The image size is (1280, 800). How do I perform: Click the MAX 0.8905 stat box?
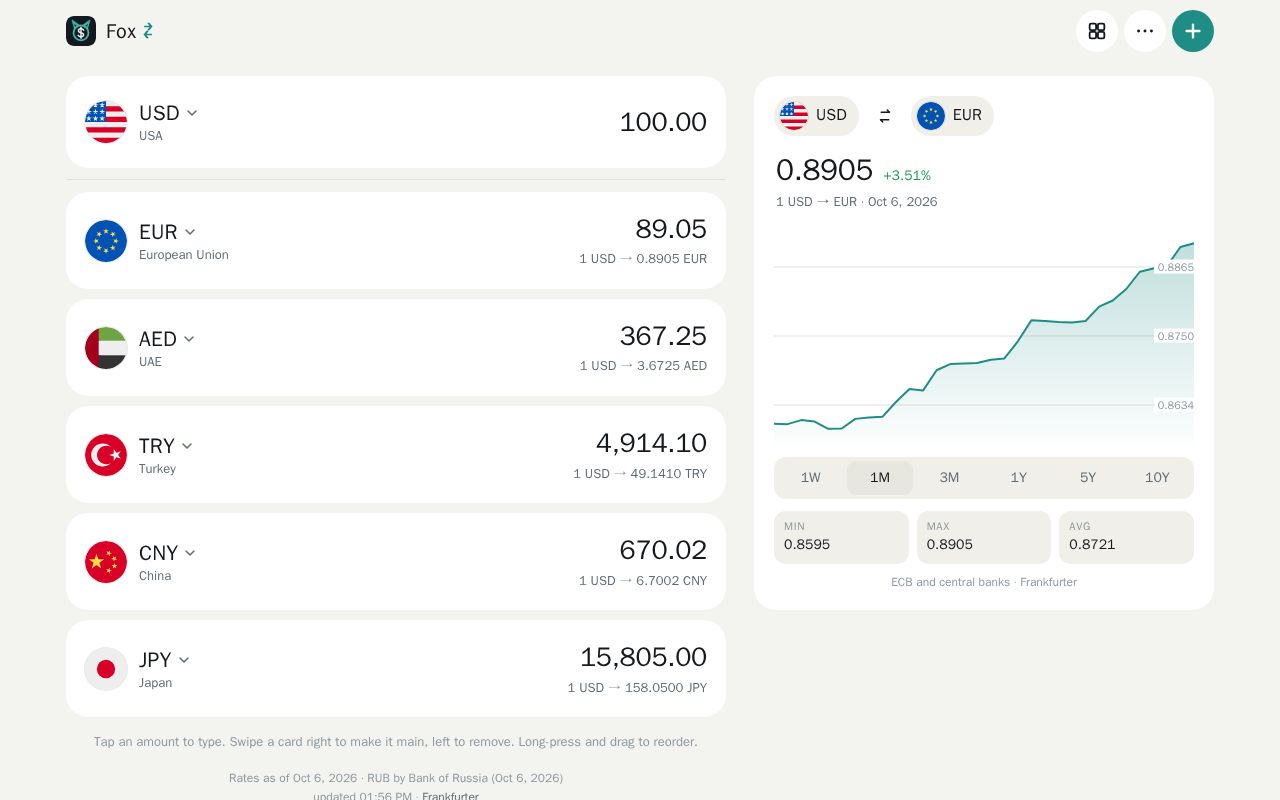984,537
